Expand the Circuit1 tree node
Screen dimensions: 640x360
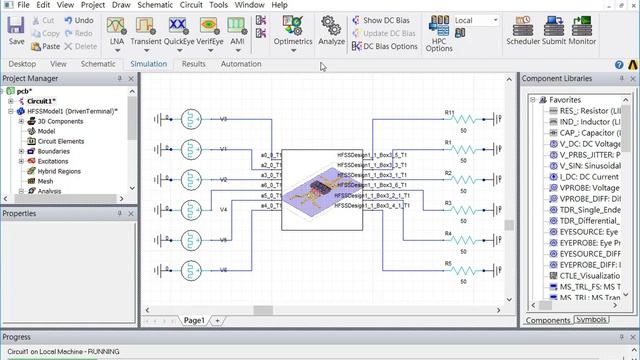tap(11, 101)
